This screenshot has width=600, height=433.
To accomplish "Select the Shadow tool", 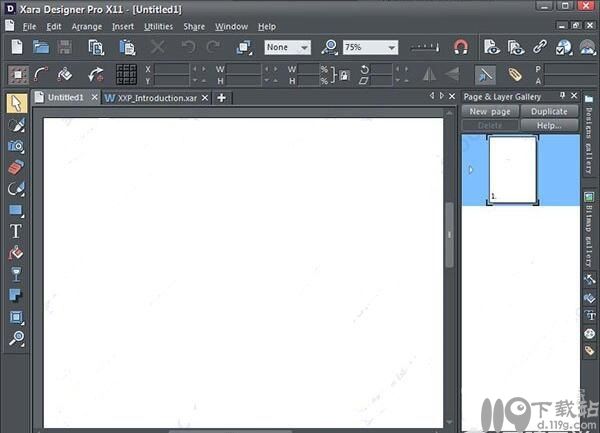I will (16, 295).
